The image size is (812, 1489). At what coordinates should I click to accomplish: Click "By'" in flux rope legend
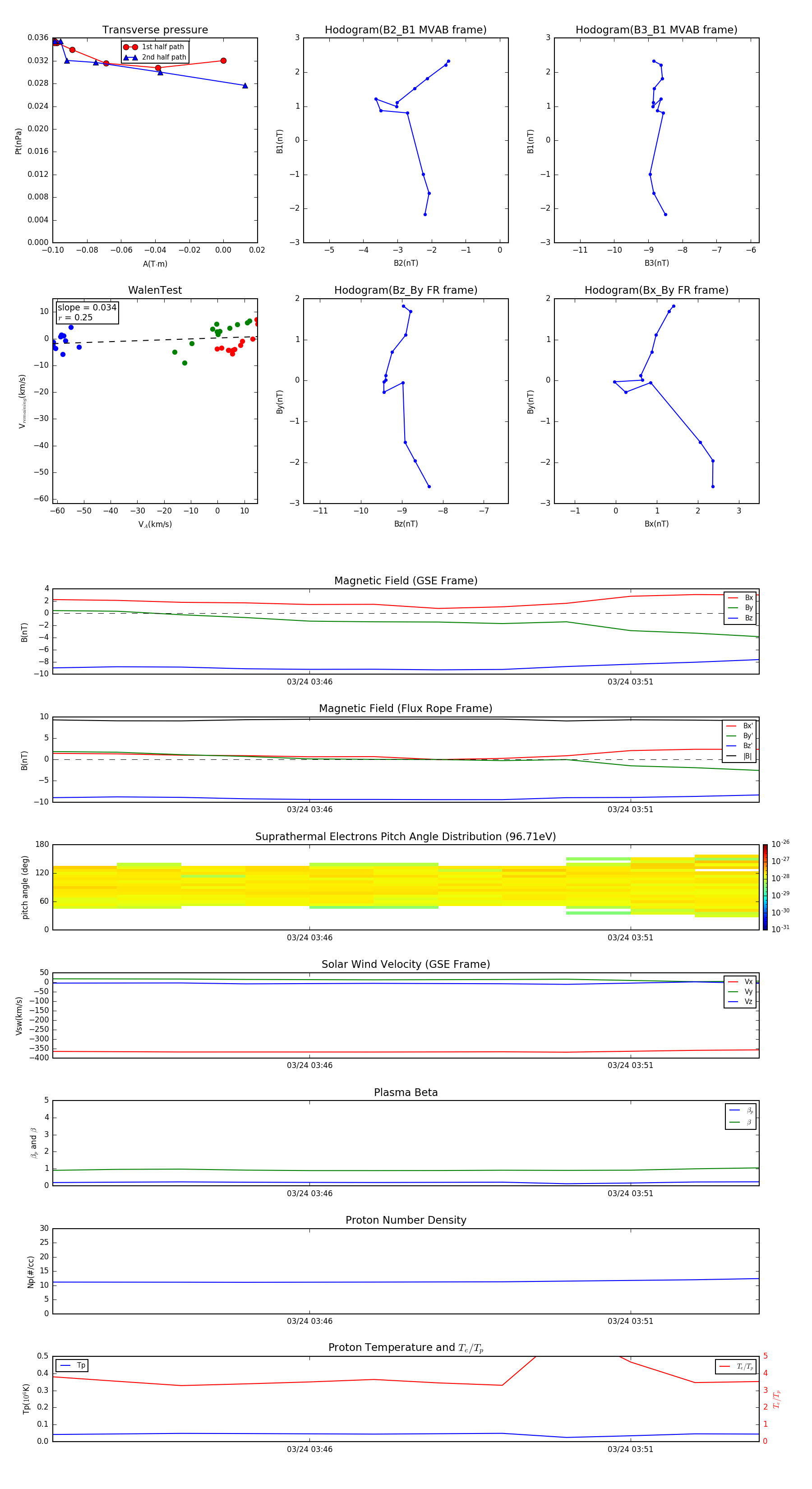tap(740, 736)
